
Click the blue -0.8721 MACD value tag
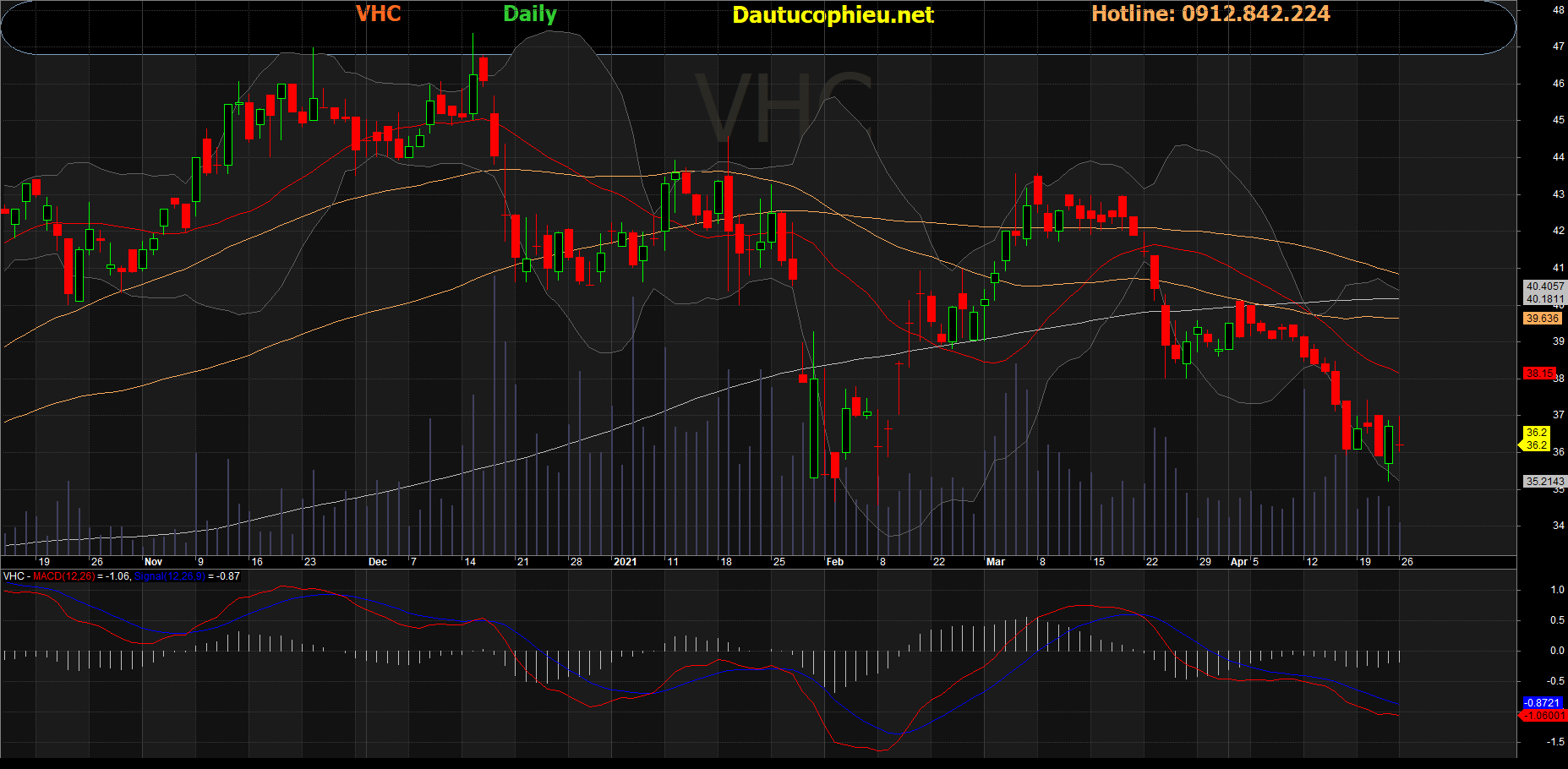tap(1542, 702)
